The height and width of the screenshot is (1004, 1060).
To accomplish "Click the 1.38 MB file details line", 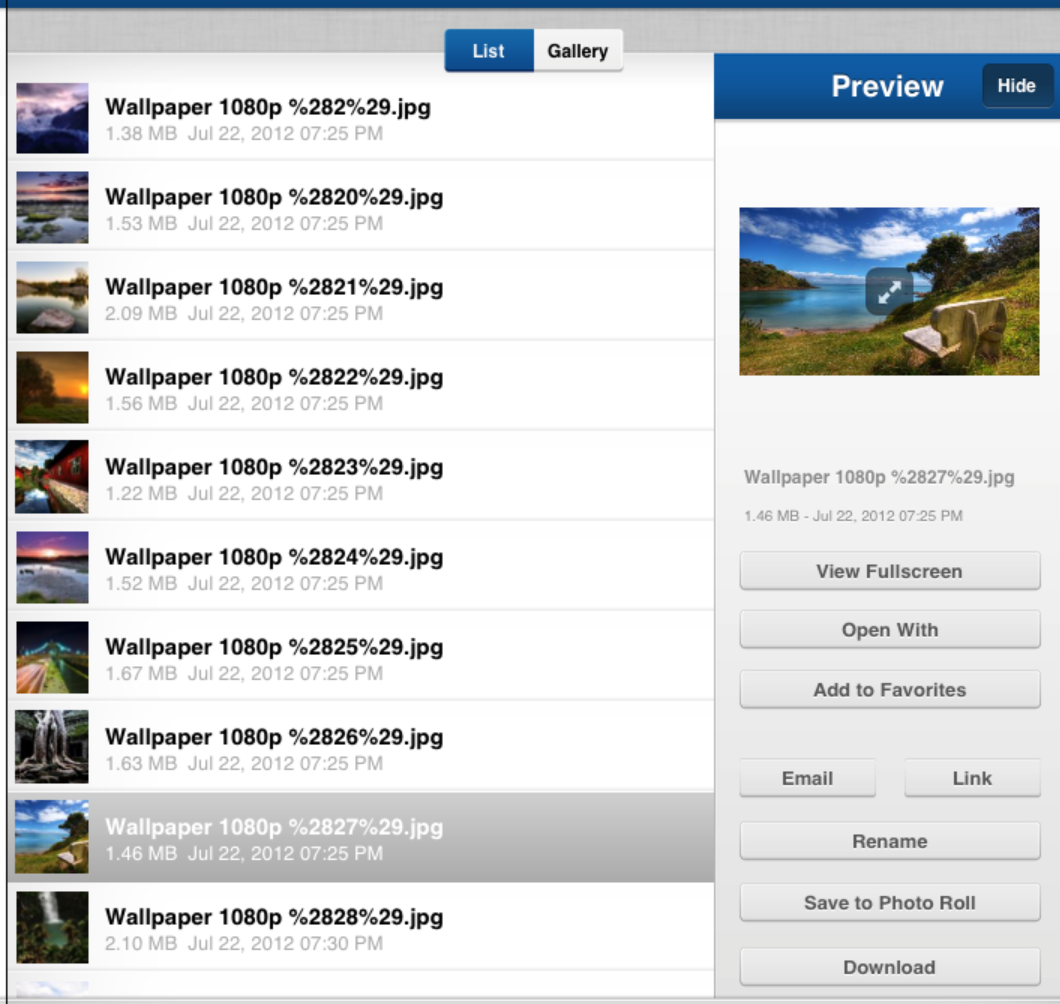I will point(244,134).
